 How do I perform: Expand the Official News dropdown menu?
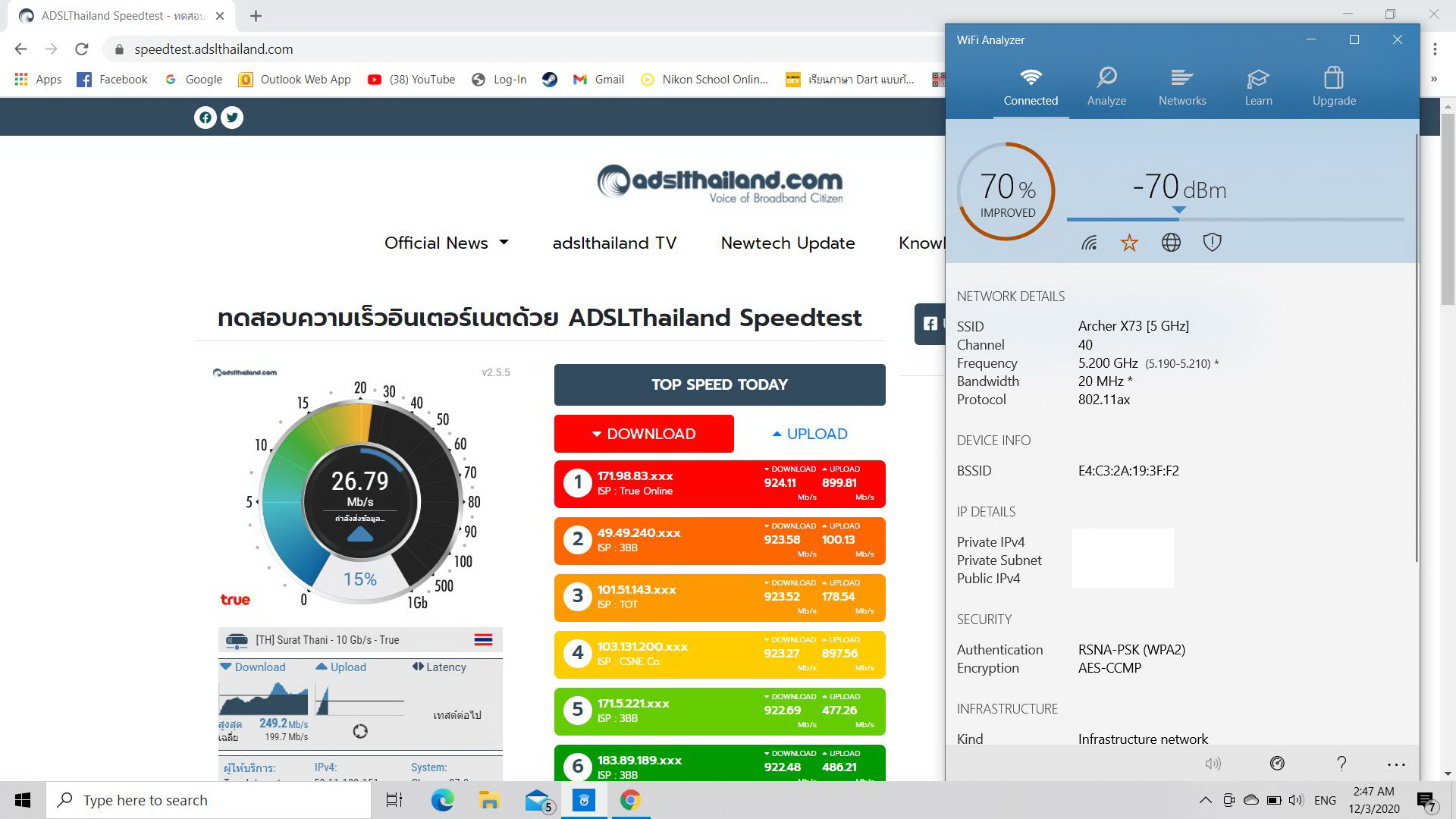click(x=446, y=243)
